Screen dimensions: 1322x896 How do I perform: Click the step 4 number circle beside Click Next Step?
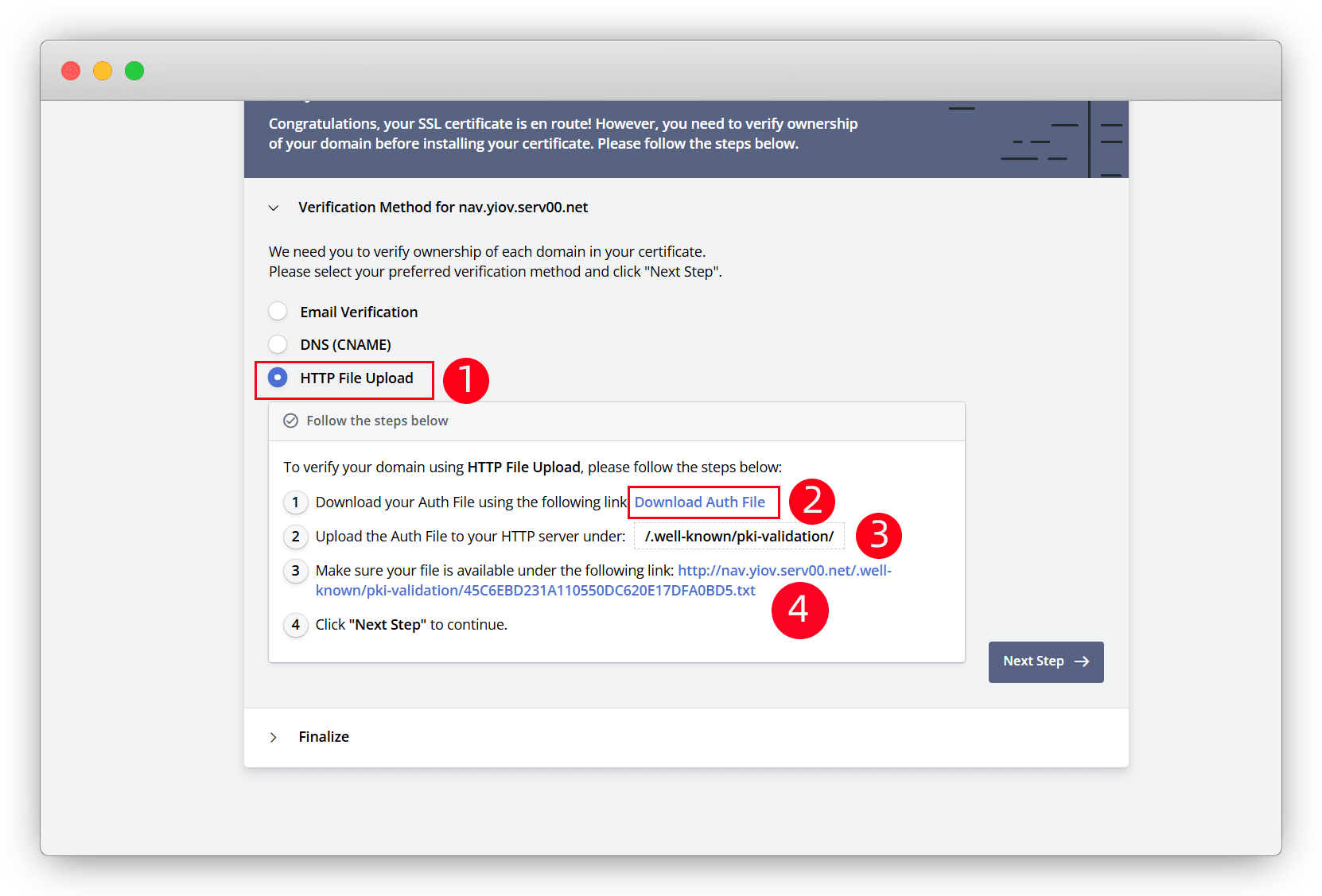click(296, 625)
